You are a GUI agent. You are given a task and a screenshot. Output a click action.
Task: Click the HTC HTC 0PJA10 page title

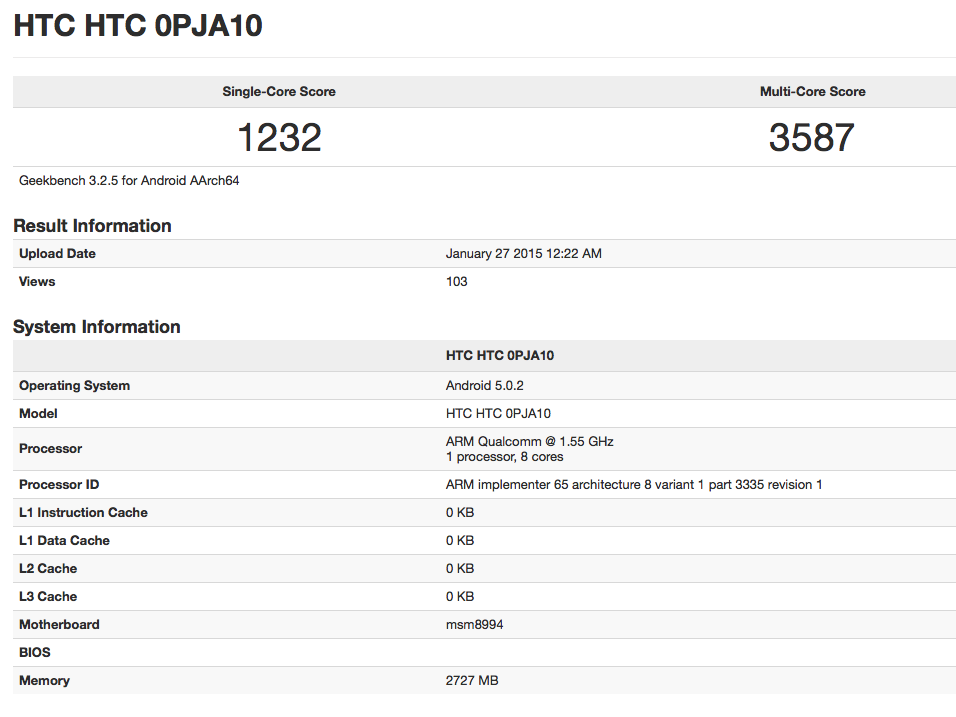tap(138, 26)
